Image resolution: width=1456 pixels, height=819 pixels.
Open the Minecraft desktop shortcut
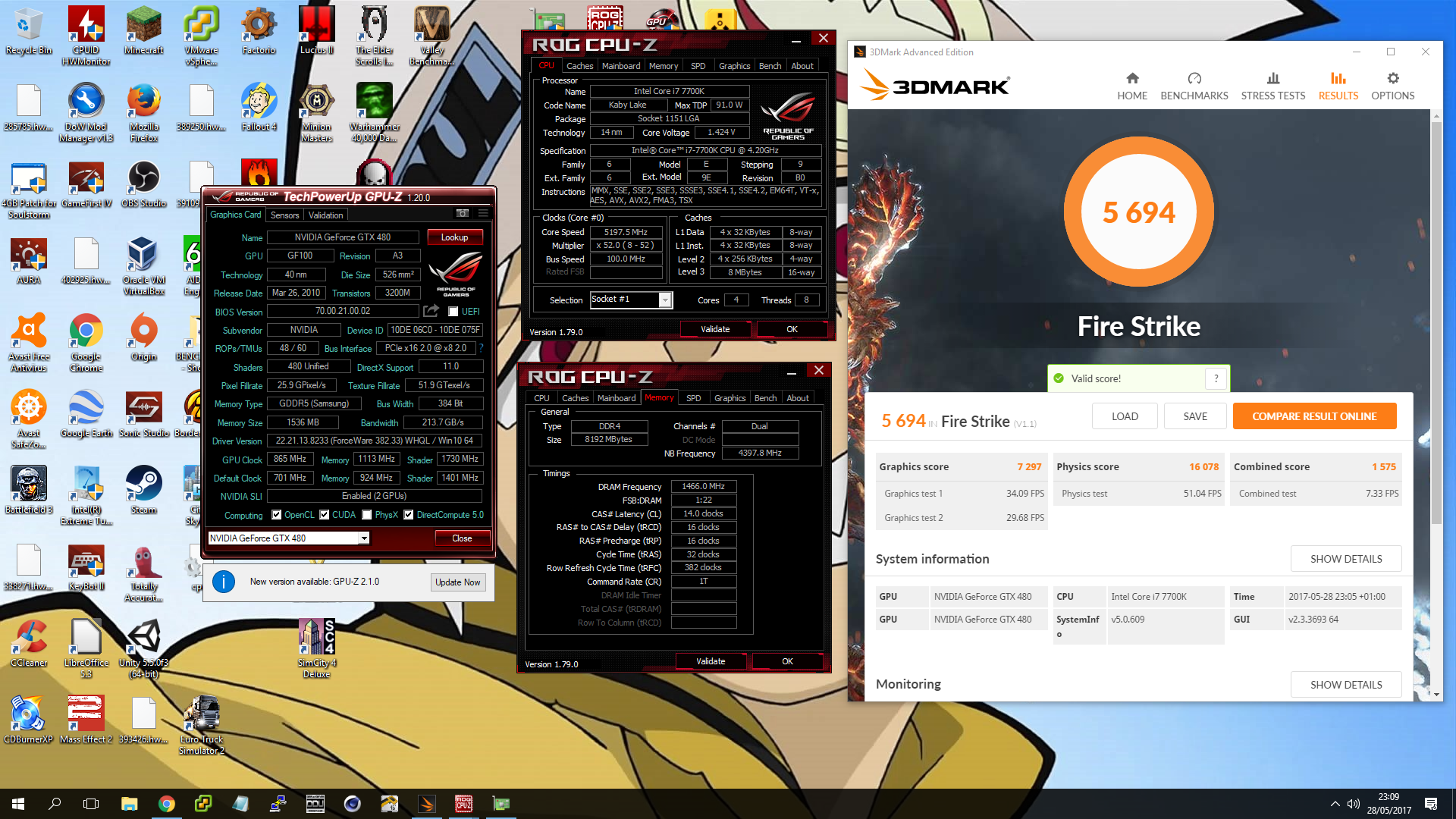point(144,30)
